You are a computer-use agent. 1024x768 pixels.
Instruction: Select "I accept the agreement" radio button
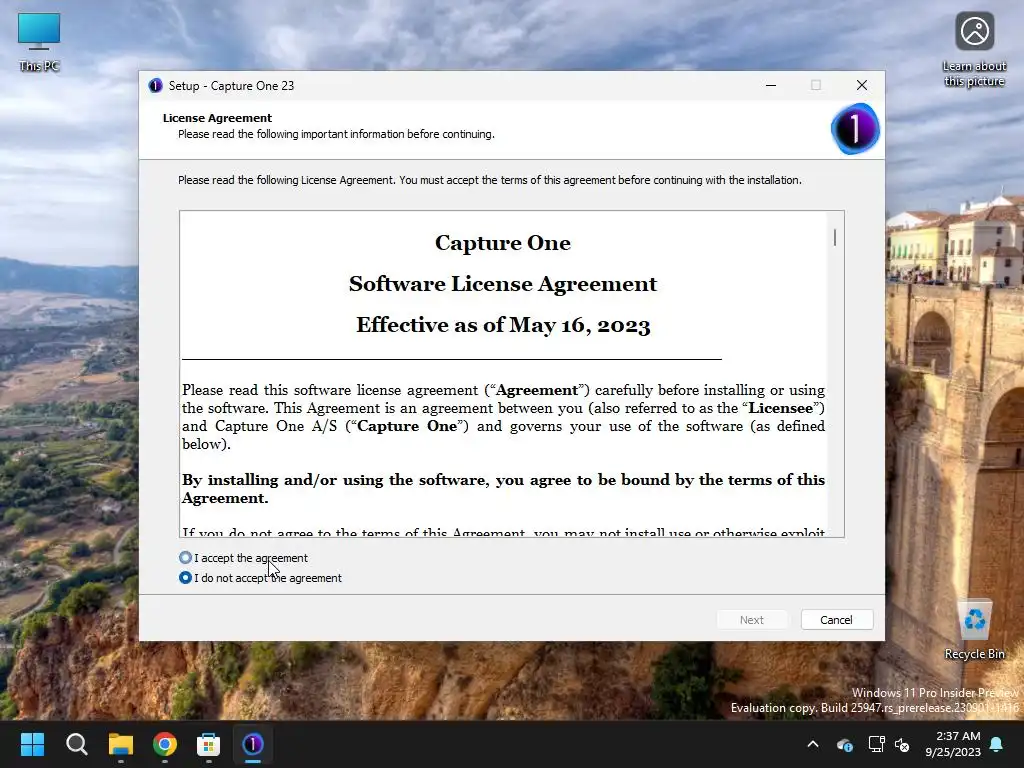click(x=185, y=558)
